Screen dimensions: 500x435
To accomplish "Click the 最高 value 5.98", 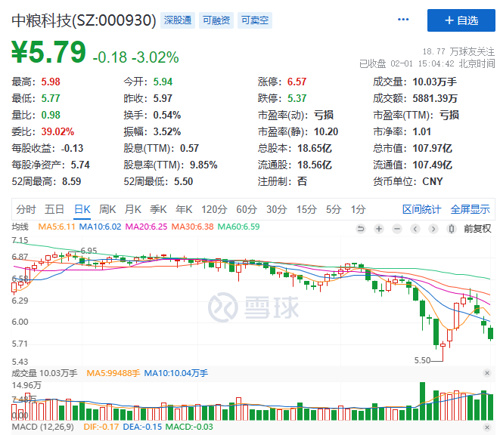I will click(51, 82).
